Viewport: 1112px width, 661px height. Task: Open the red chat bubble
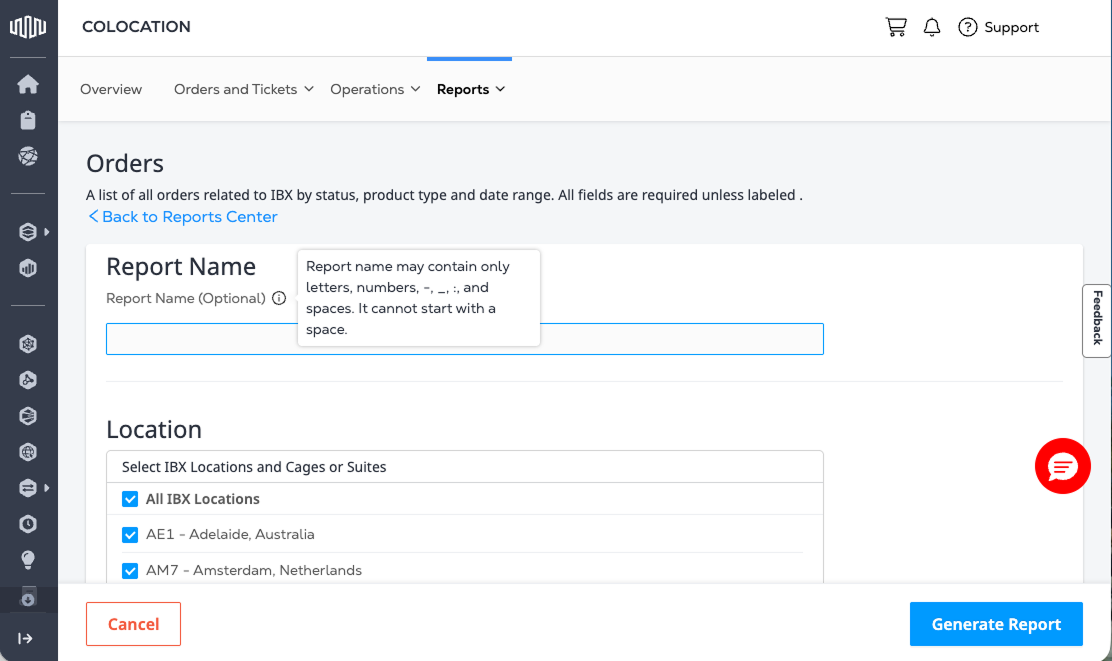tap(1062, 466)
